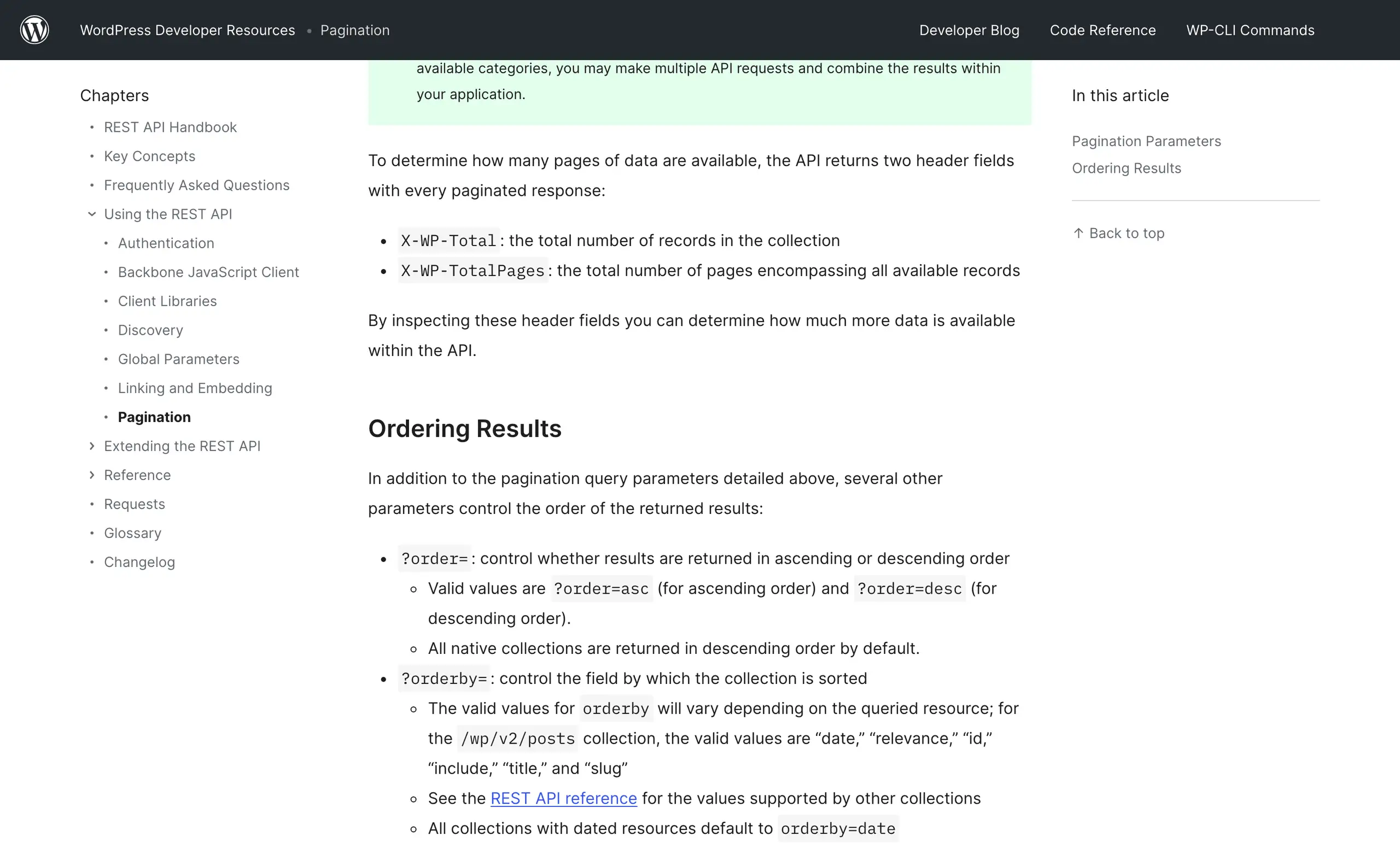The image size is (1400, 860).
Task: Go to the Discovery subchapter
Action: 150,330
